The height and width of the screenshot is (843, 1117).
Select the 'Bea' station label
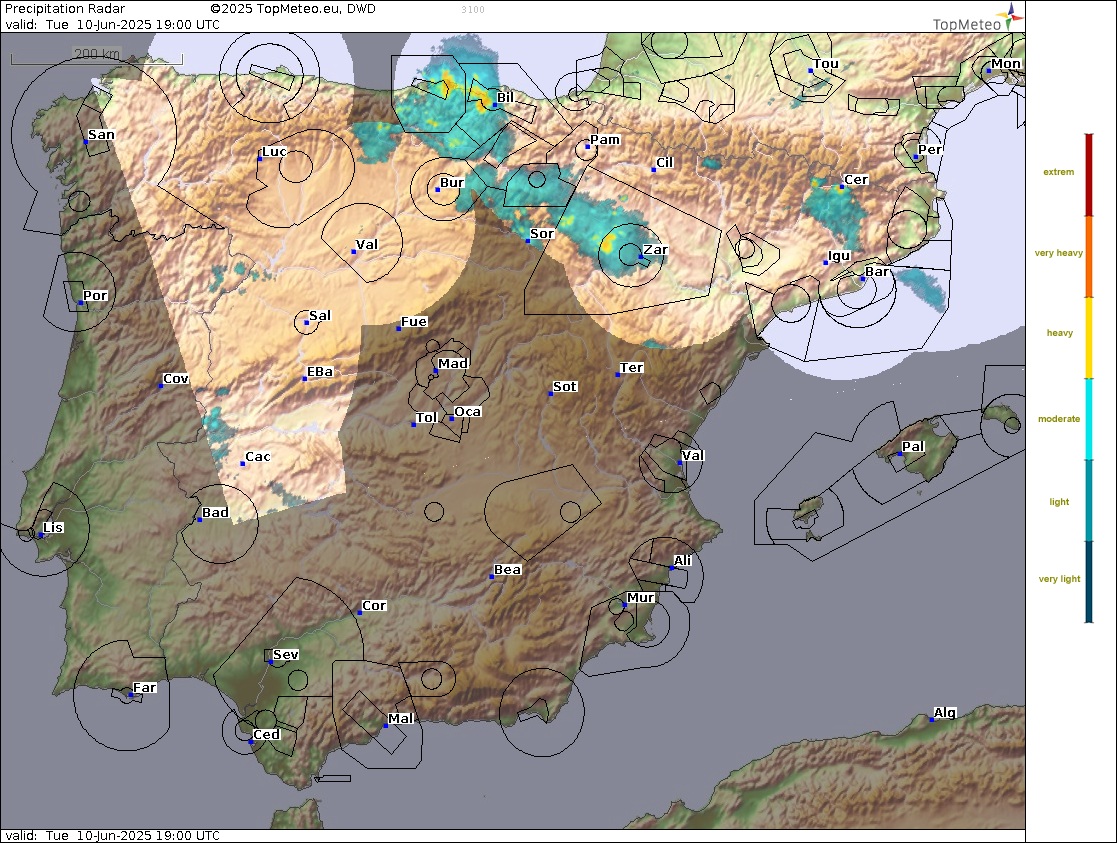coord(507,569)
